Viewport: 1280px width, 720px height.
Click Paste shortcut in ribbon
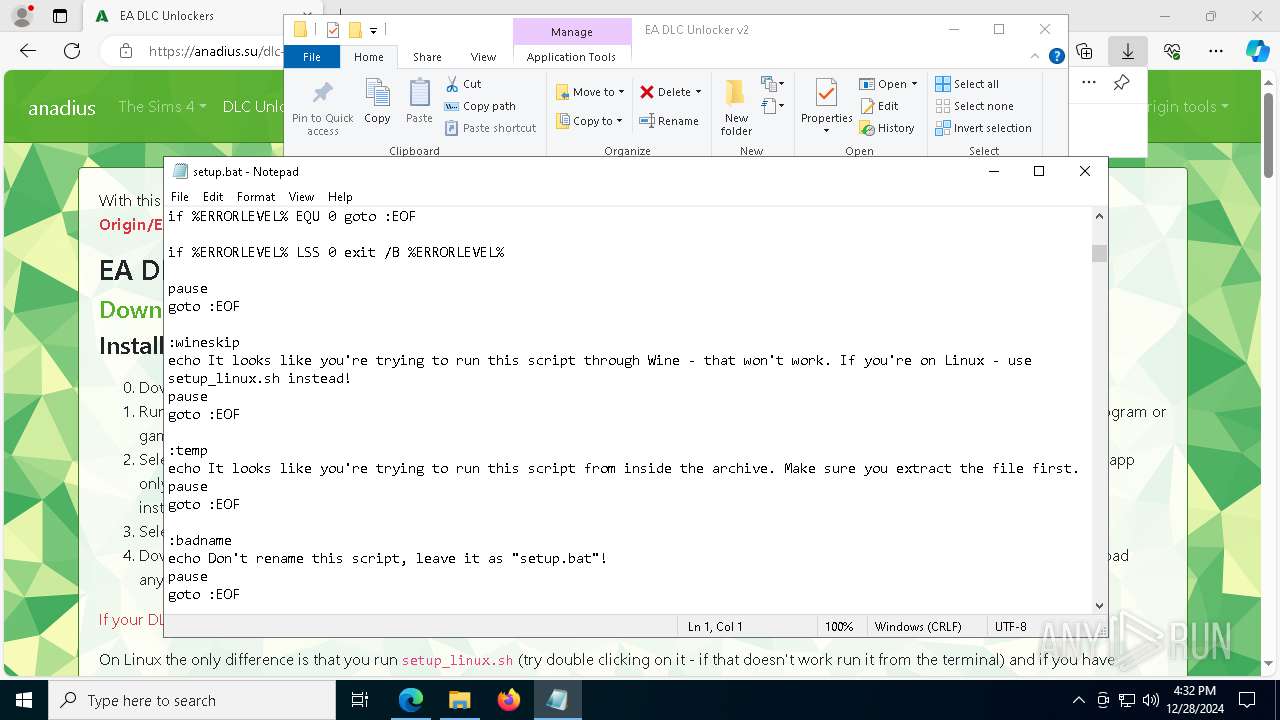pyautogui.click(x=490, y=128)
